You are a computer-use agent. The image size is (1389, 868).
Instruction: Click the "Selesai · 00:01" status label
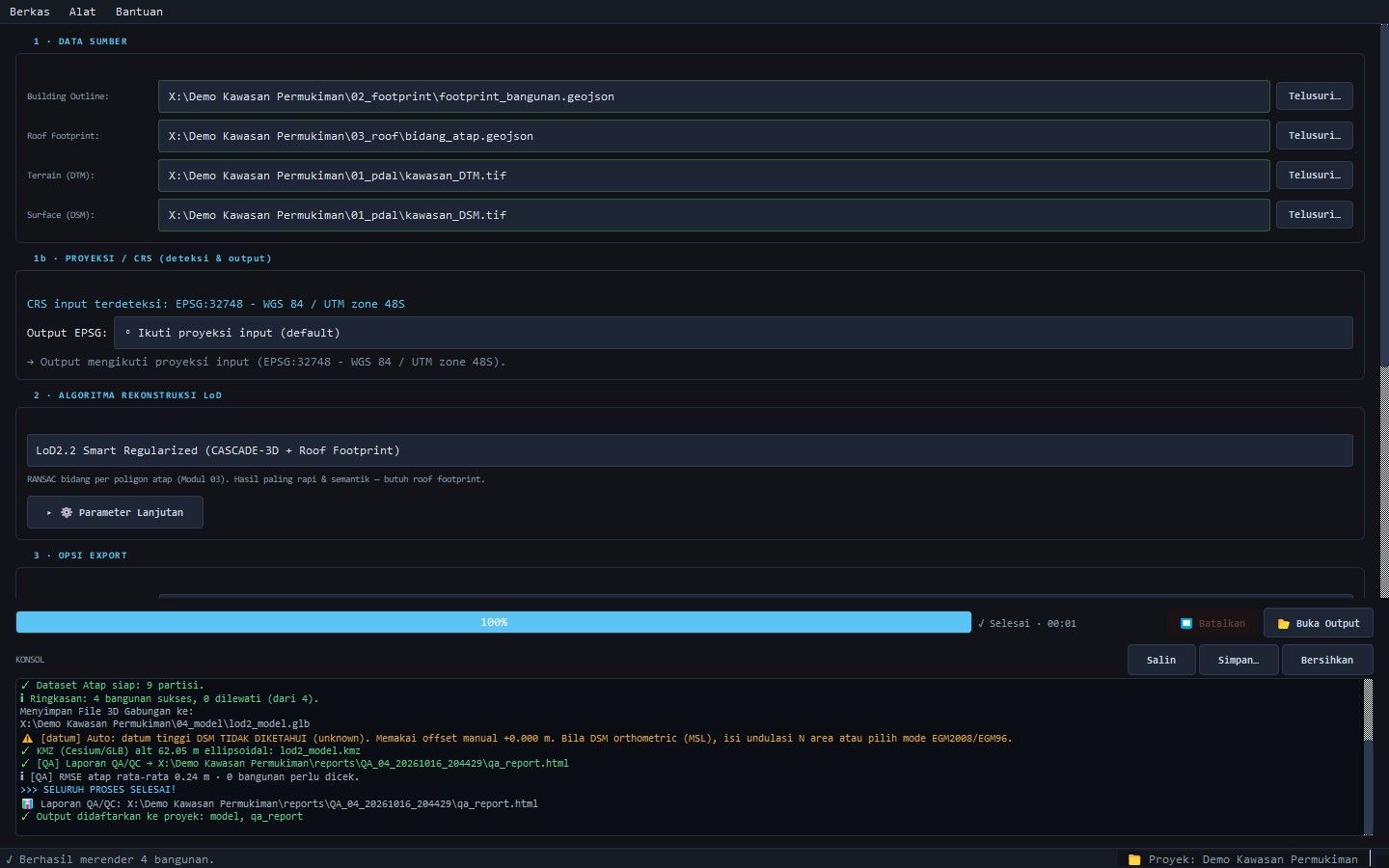coord(1027,624)
